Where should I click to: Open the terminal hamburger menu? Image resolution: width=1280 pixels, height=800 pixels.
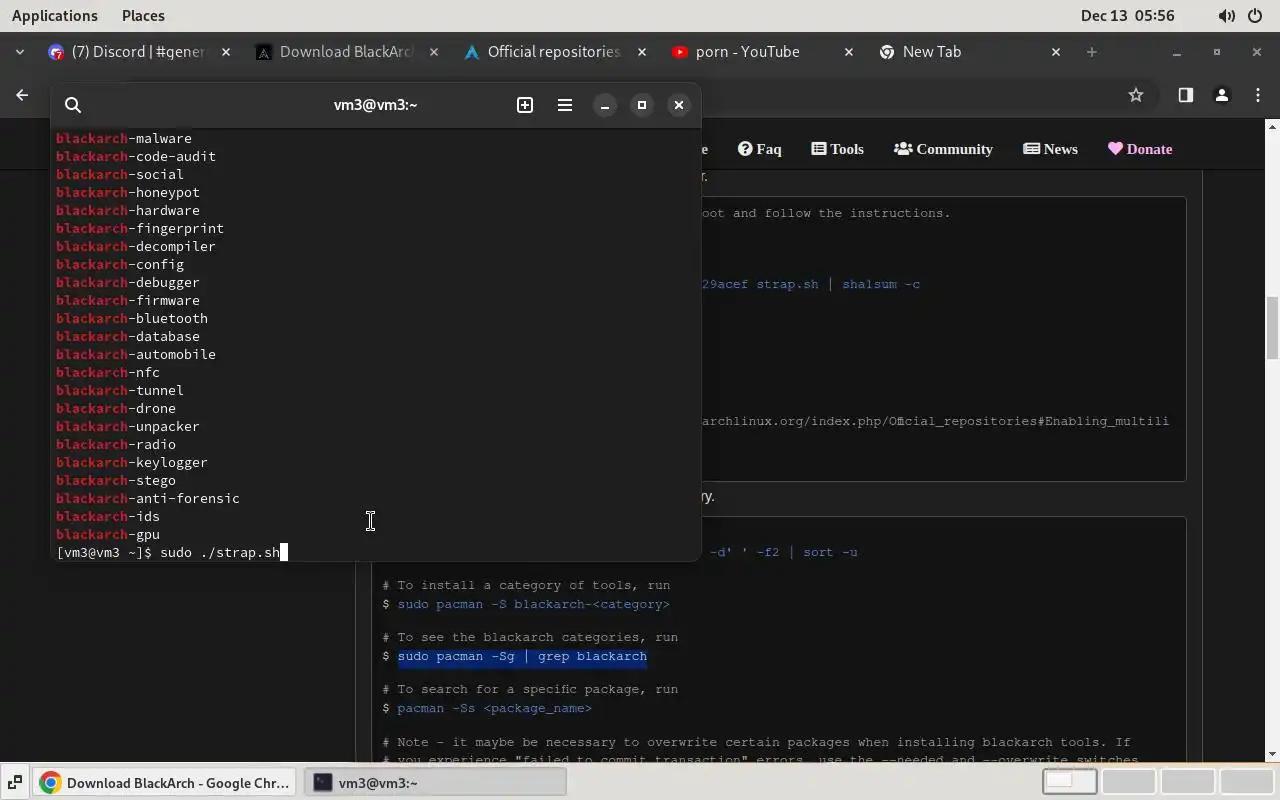[565, 105]
